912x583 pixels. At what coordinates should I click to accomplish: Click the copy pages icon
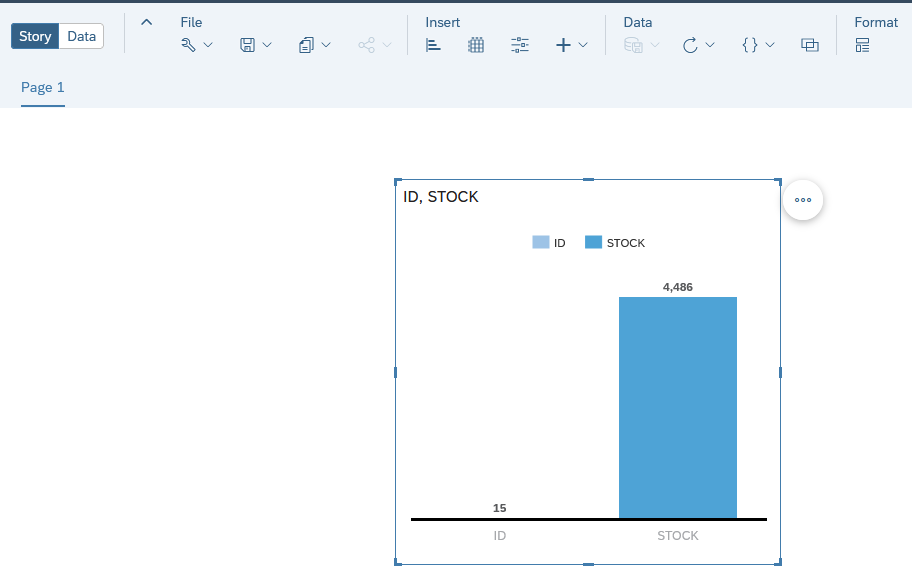coord(306,45)
